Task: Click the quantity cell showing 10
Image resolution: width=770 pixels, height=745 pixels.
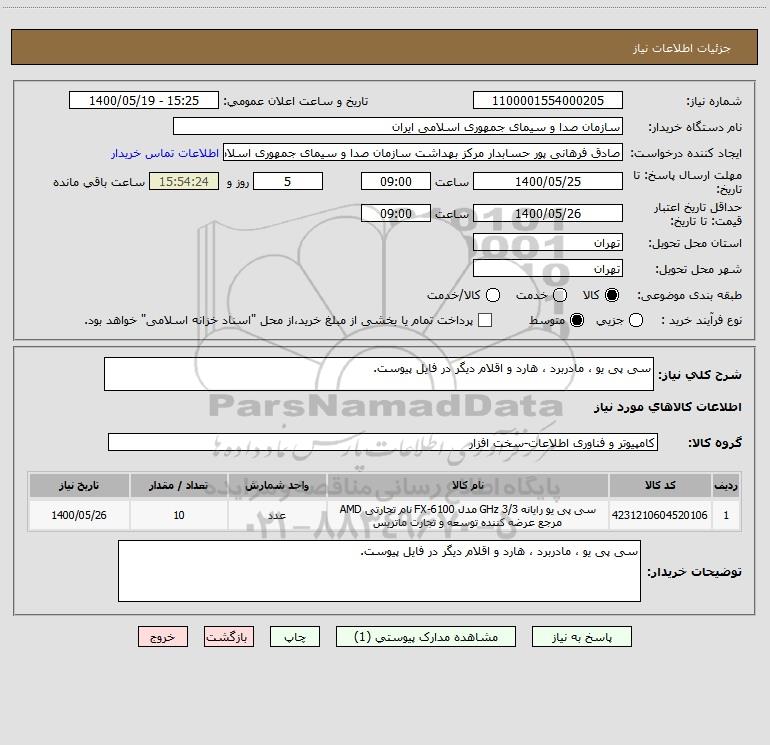Action: 179,515
